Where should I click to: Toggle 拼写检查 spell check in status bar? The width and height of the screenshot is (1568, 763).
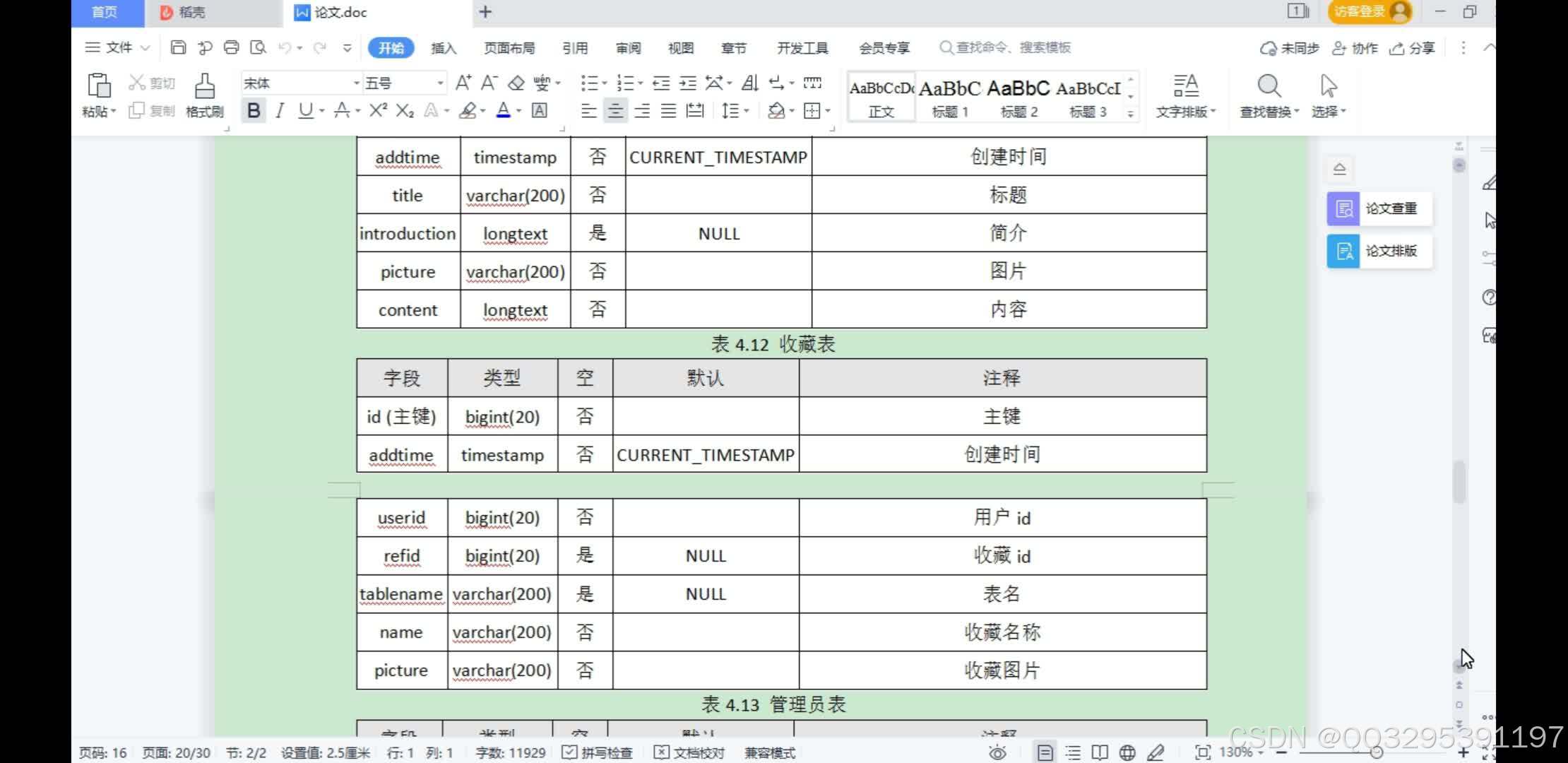pyautogui.click(x=597, y=752)
